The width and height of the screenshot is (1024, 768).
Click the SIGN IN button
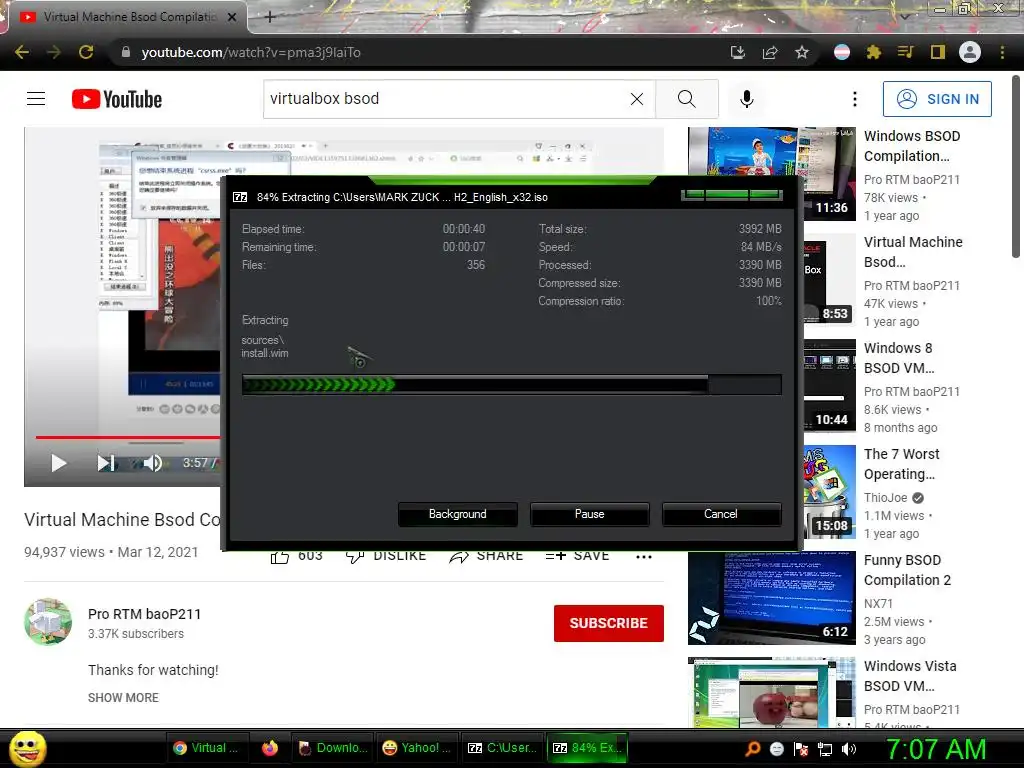tap(937, 99)
